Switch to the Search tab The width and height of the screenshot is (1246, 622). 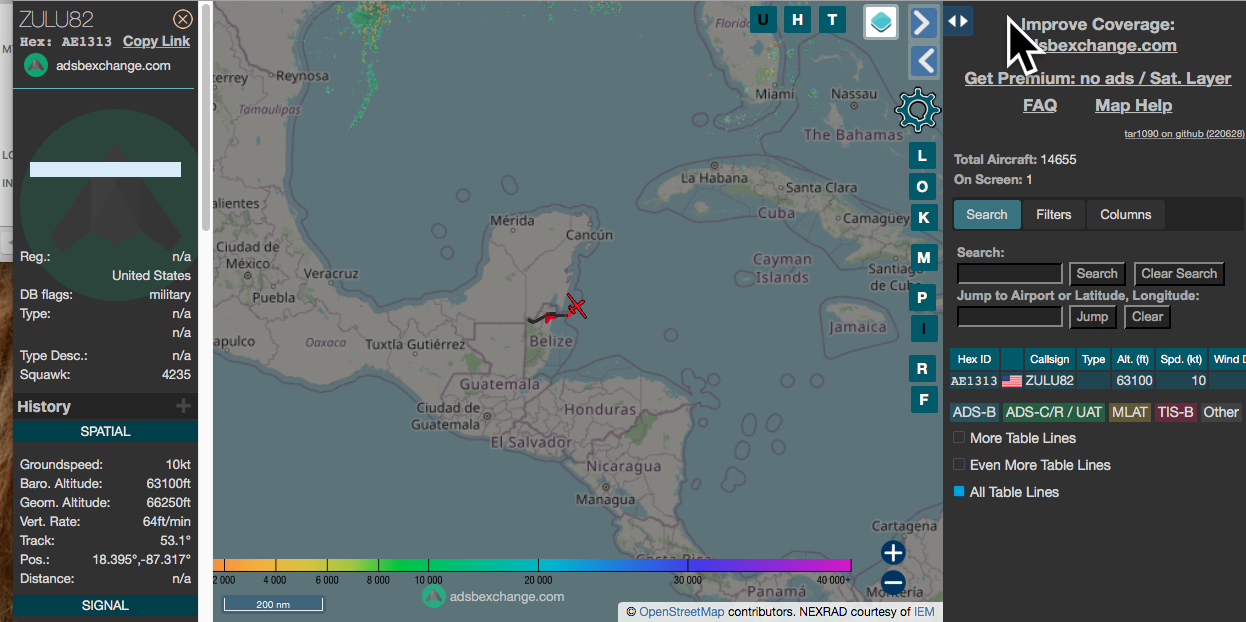(987, 214)
